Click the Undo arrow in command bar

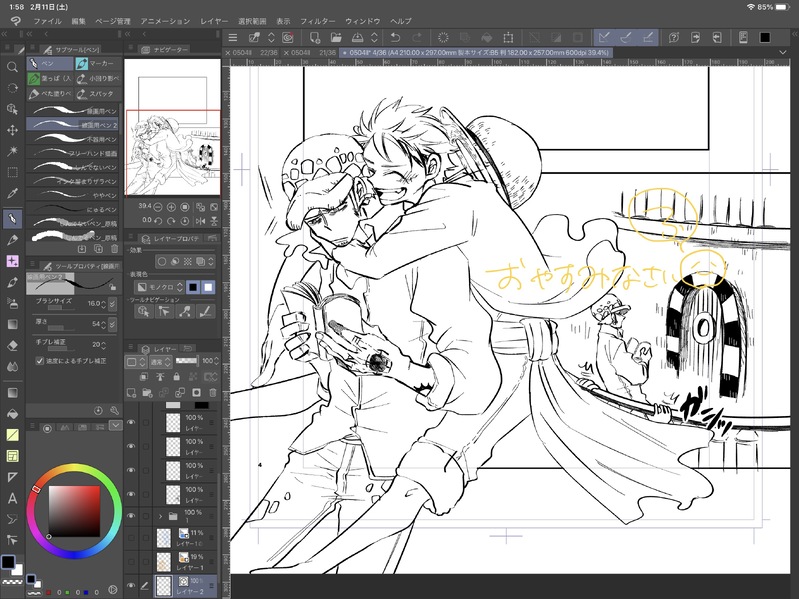395,37
